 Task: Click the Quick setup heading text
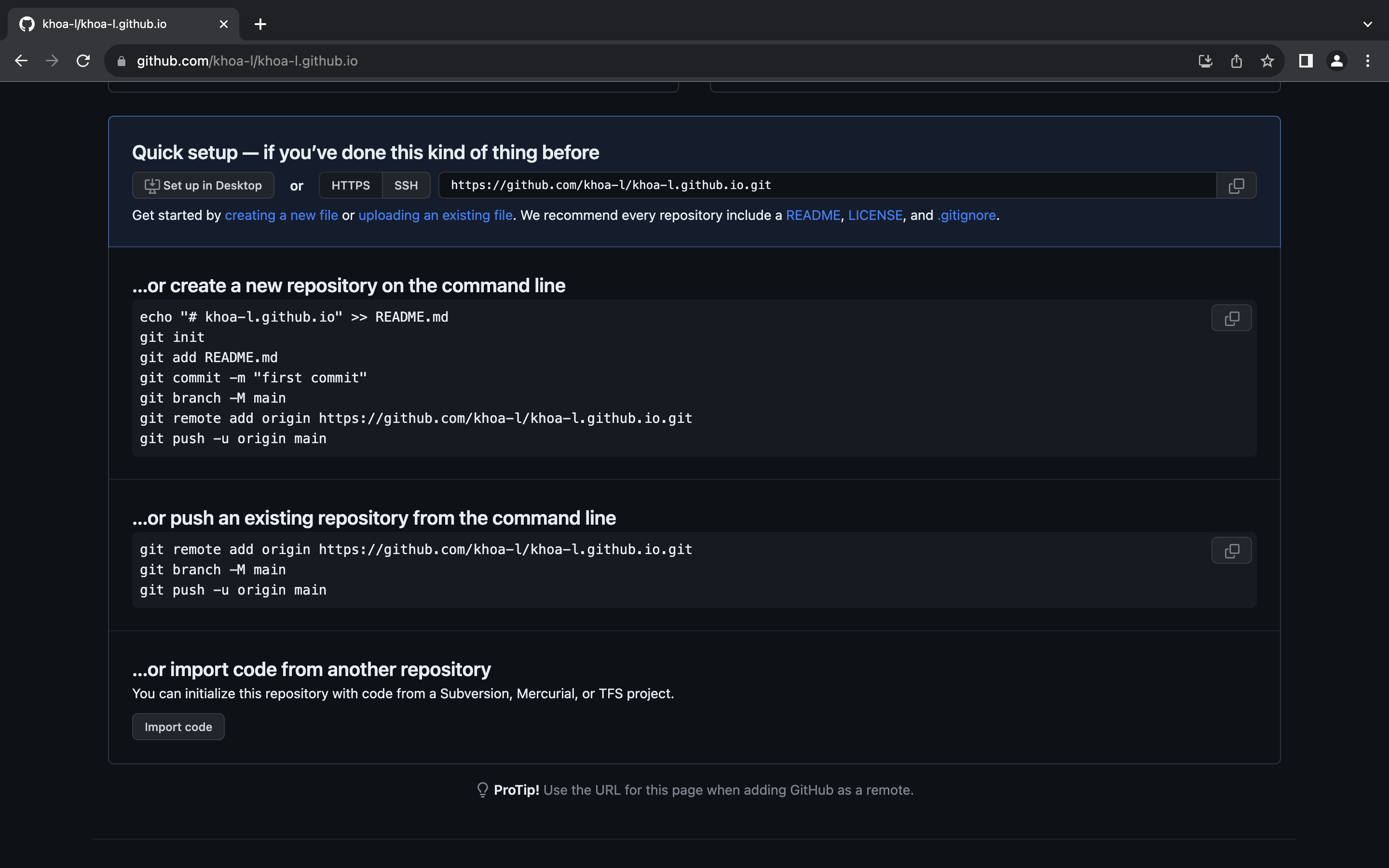(x=365, y=153)
